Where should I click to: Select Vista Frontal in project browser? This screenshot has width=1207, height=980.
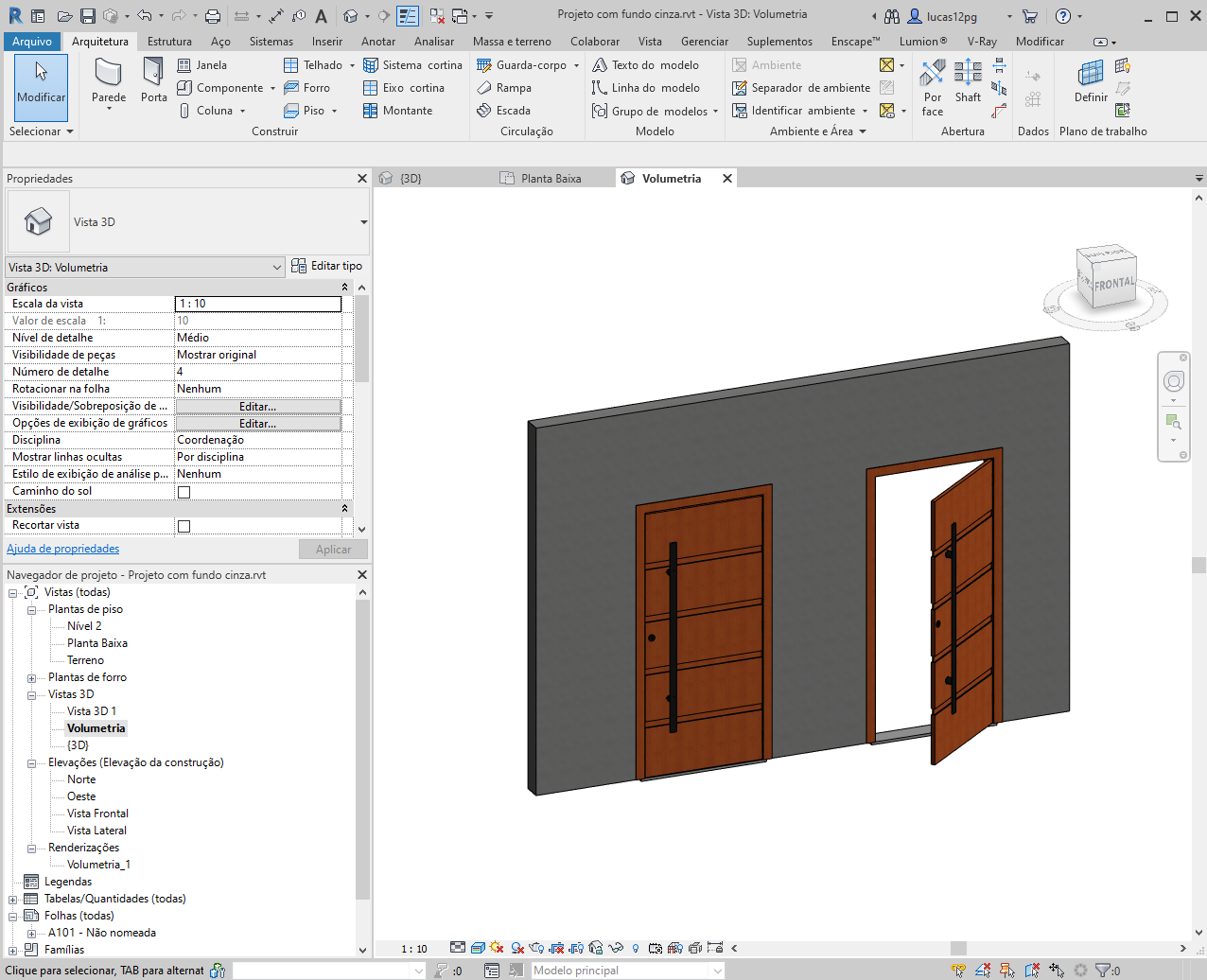click(97, 814)
